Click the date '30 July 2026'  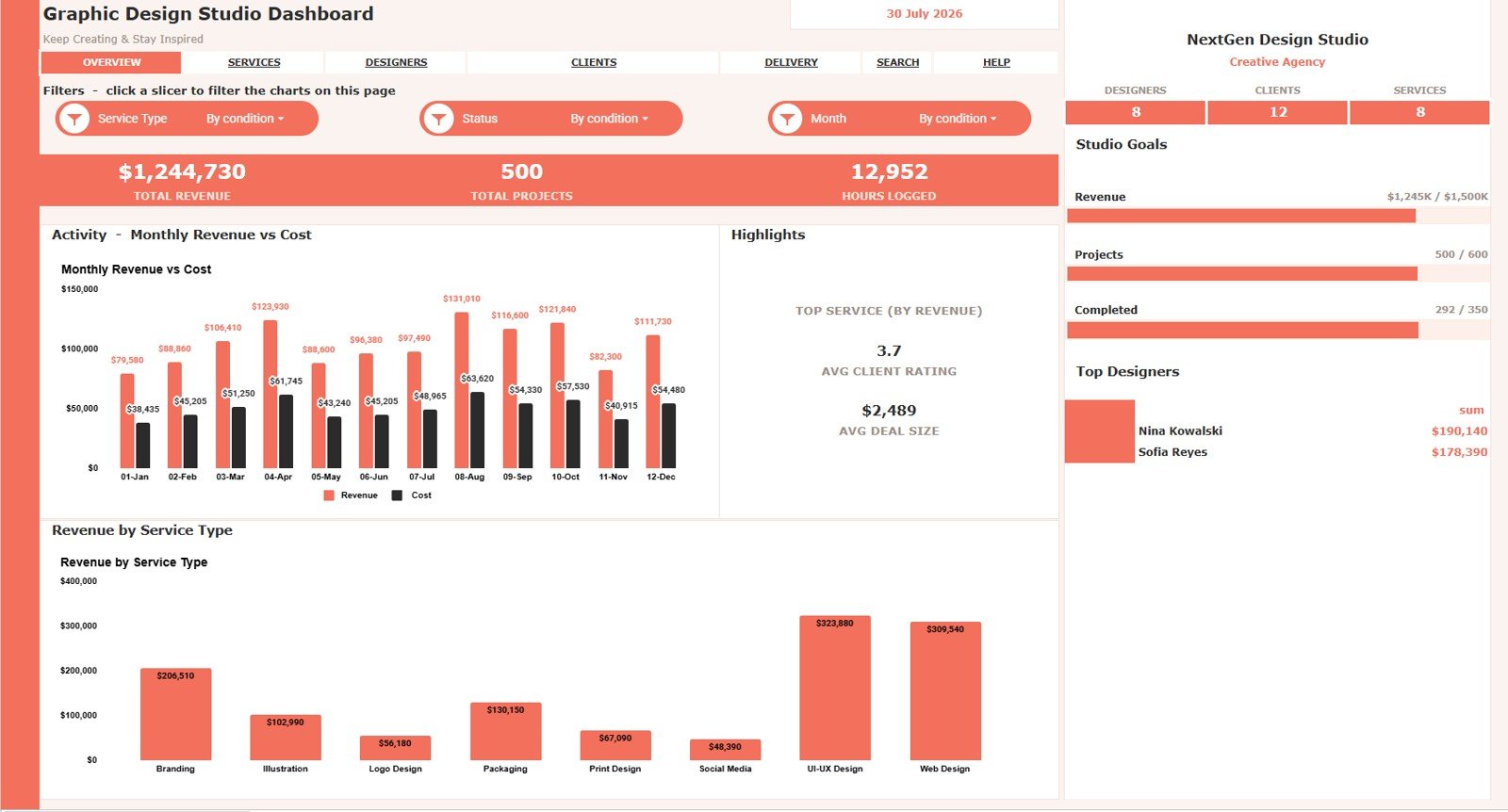(x=925, y=14)
